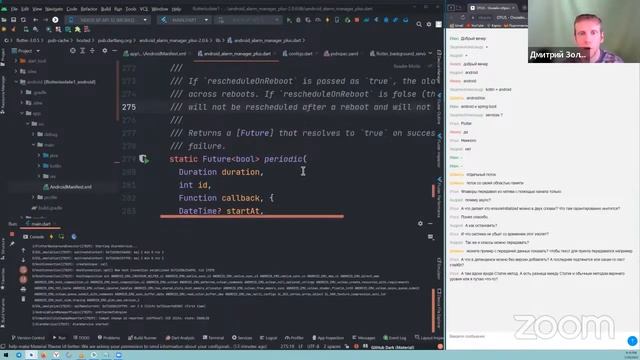Select main.dart tab in Run panel

click(39, 224)
